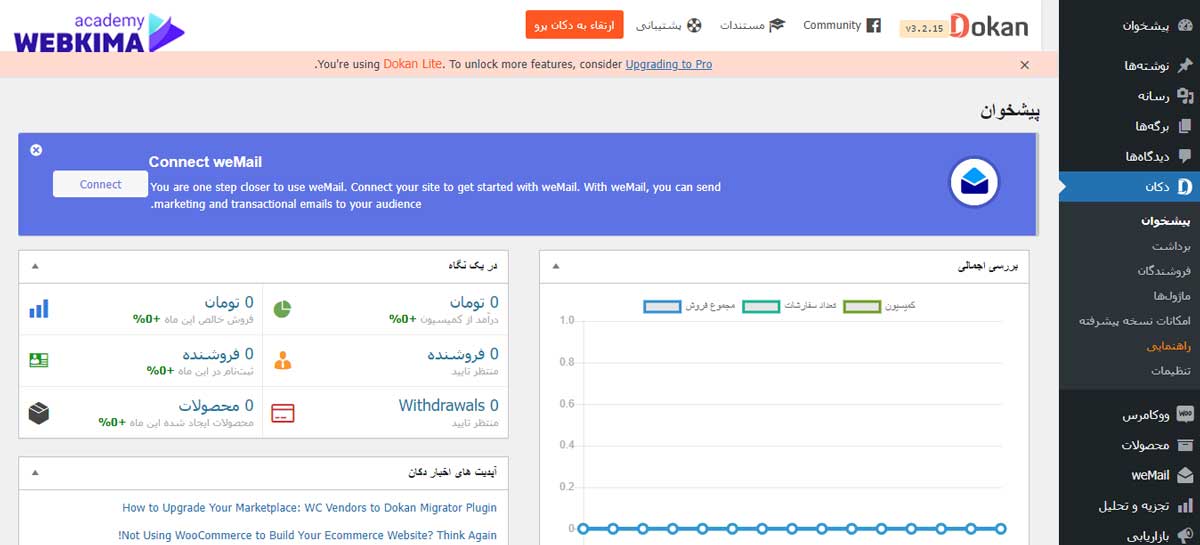Toggle the مجموع فروش chart legend

point(689,306)
